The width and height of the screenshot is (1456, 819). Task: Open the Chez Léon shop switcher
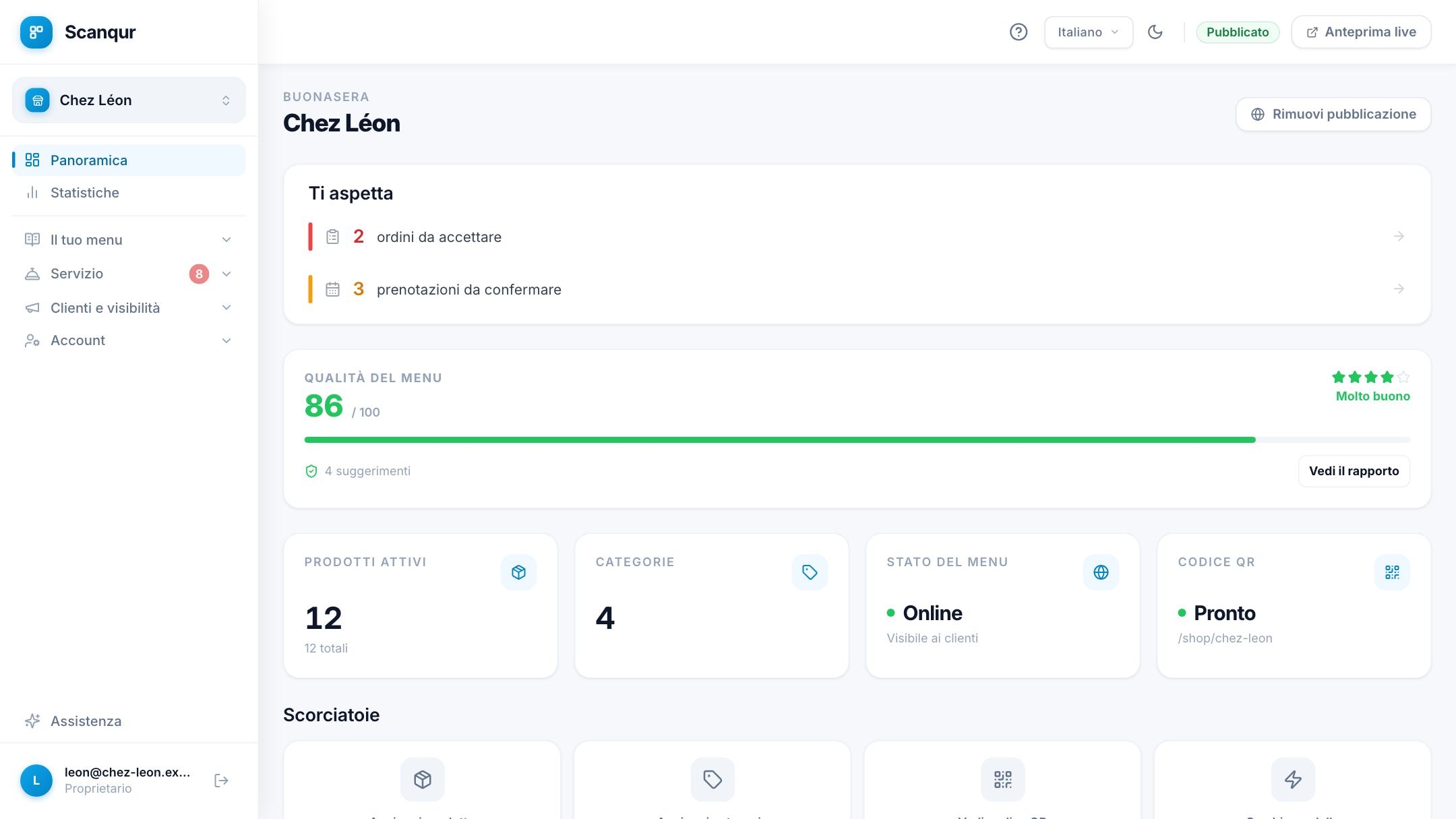[x=129, y=100]
